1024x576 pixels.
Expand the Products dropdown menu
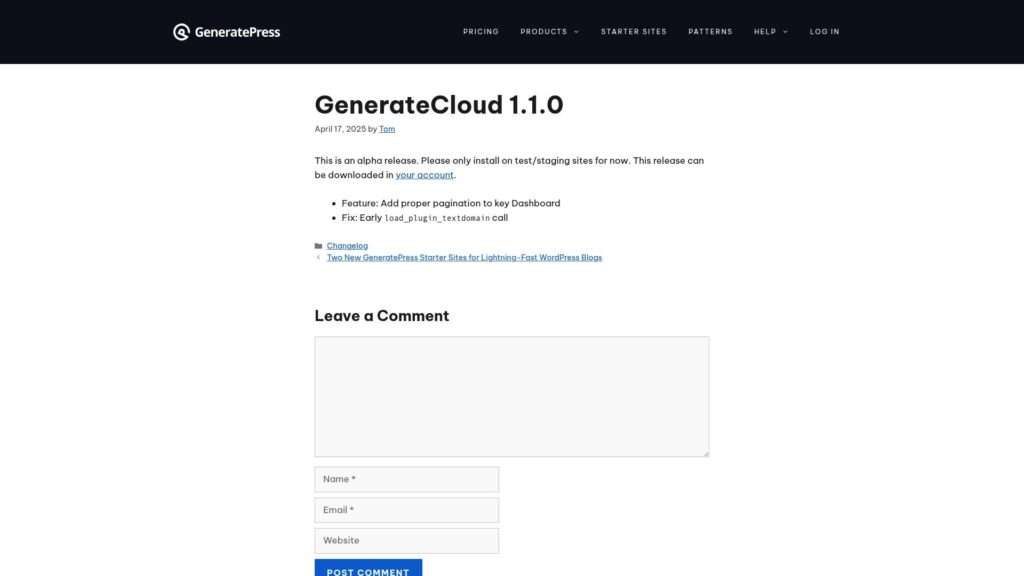coord(549,31)
